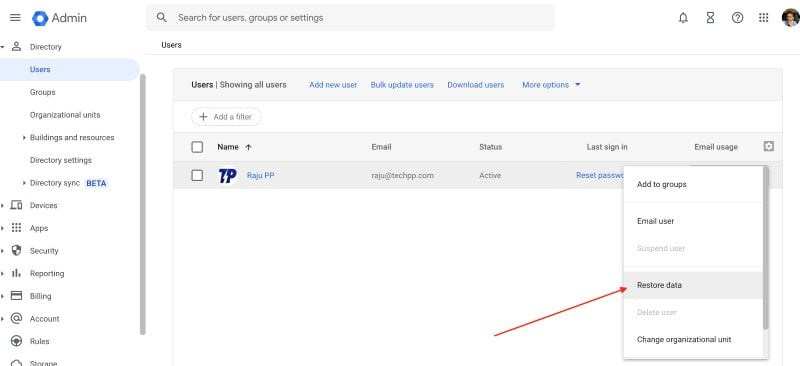Expand Directory sync BETA

(x=24, y=183)
